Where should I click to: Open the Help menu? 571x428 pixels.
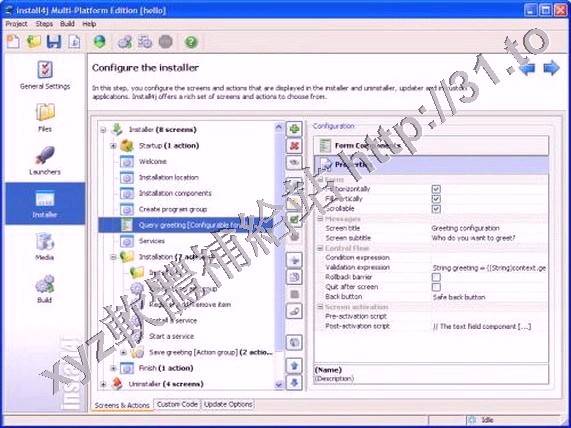click(89, 24)
